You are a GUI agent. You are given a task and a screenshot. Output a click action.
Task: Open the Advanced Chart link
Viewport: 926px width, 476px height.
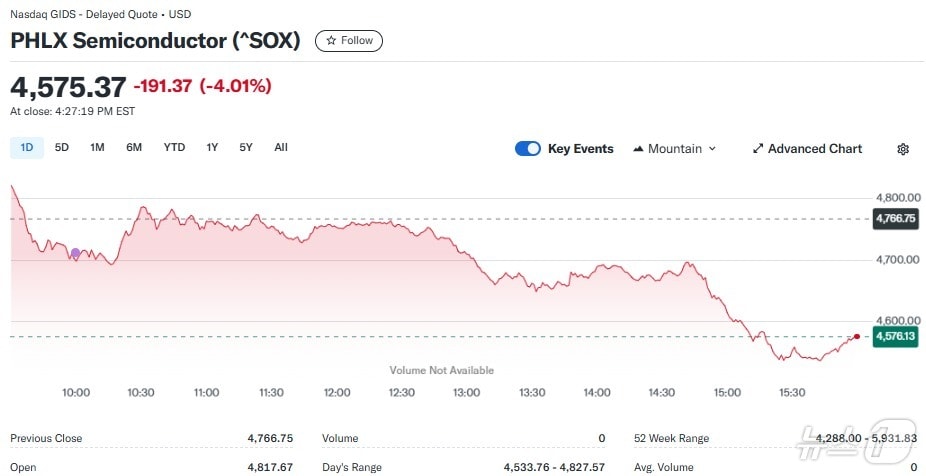[x=814, y=149]
